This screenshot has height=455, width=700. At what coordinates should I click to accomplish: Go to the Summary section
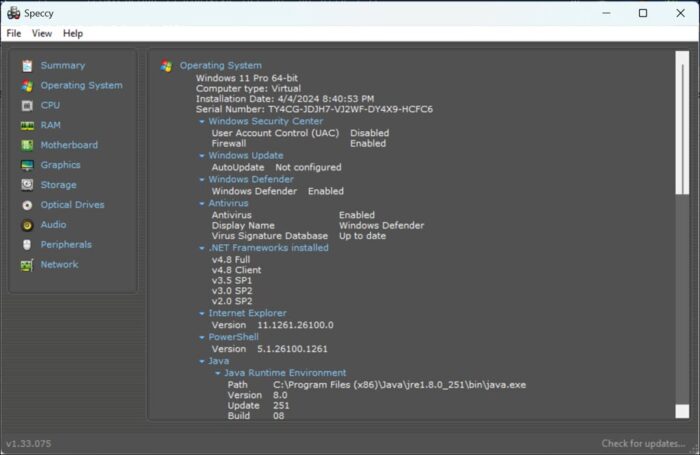click(62, 66)
